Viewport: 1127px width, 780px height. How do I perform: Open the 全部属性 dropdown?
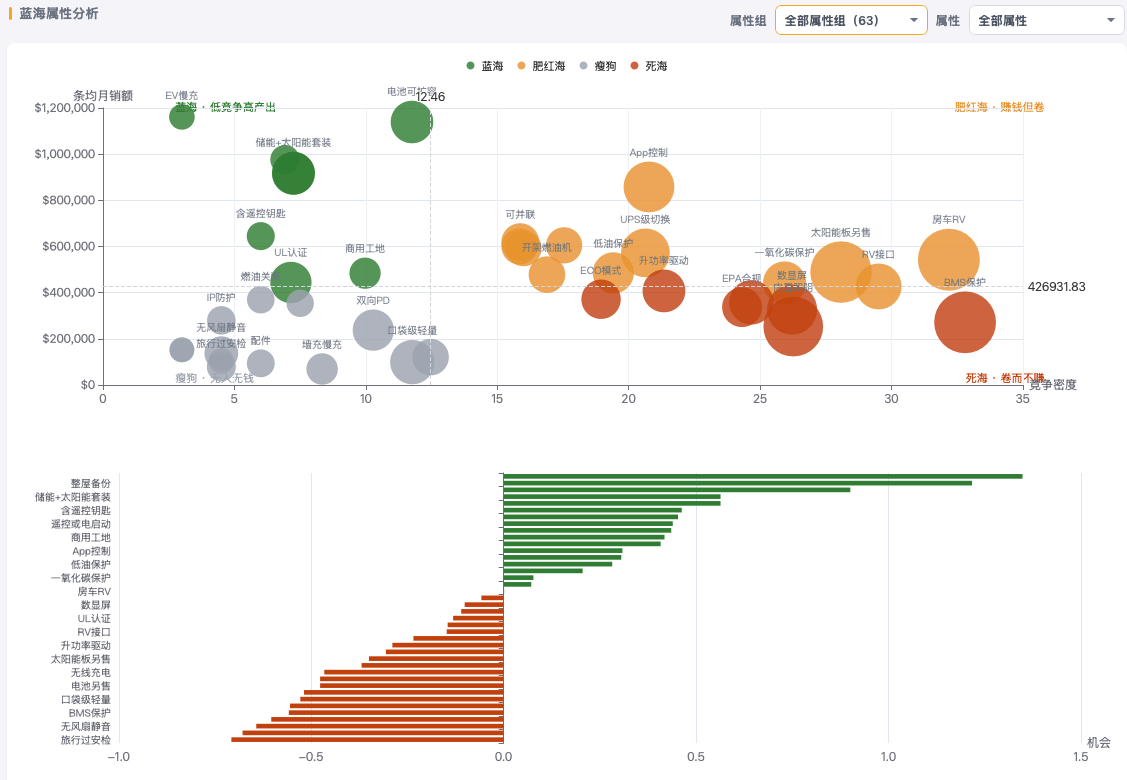coord(1046,21)
